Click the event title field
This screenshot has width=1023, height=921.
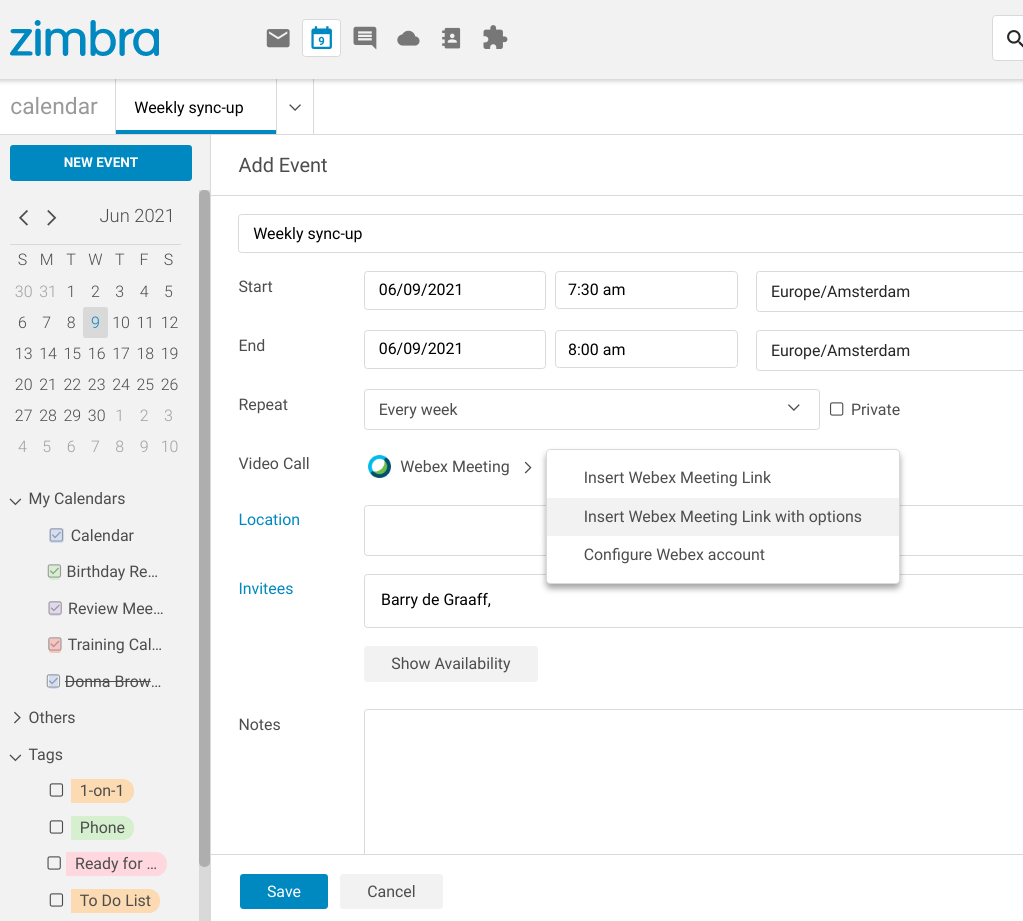(x=630, y=234)
